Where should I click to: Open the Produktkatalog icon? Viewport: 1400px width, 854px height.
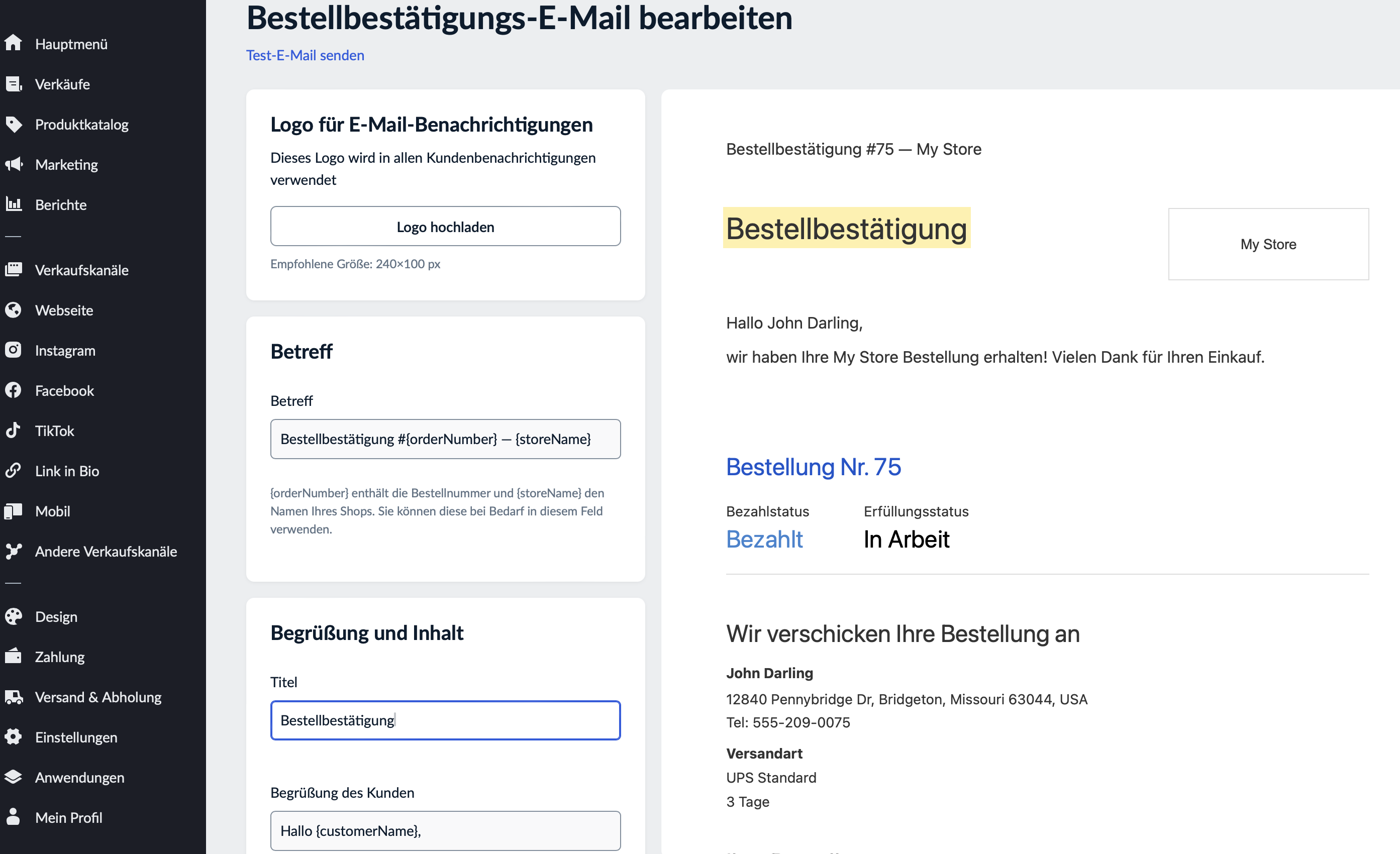coord(13,124)
